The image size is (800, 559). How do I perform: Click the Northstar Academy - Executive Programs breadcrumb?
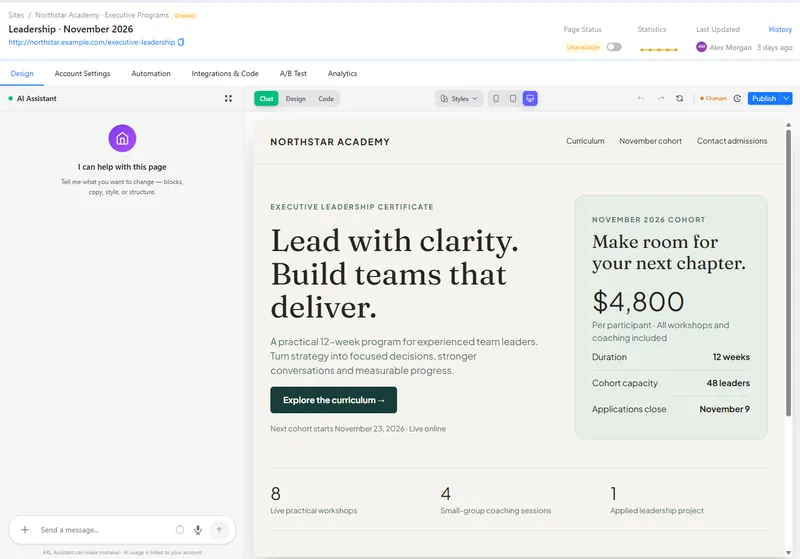(x=102, y=15)
